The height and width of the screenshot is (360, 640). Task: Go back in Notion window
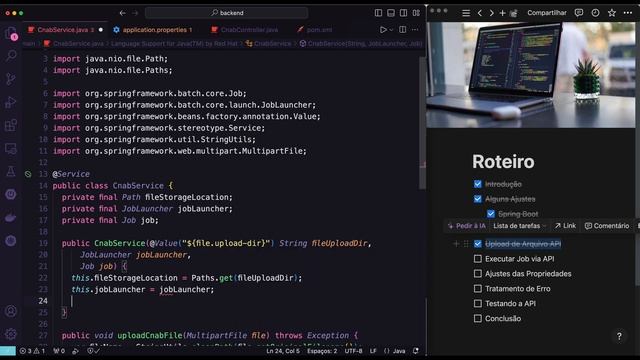[480, 13]
